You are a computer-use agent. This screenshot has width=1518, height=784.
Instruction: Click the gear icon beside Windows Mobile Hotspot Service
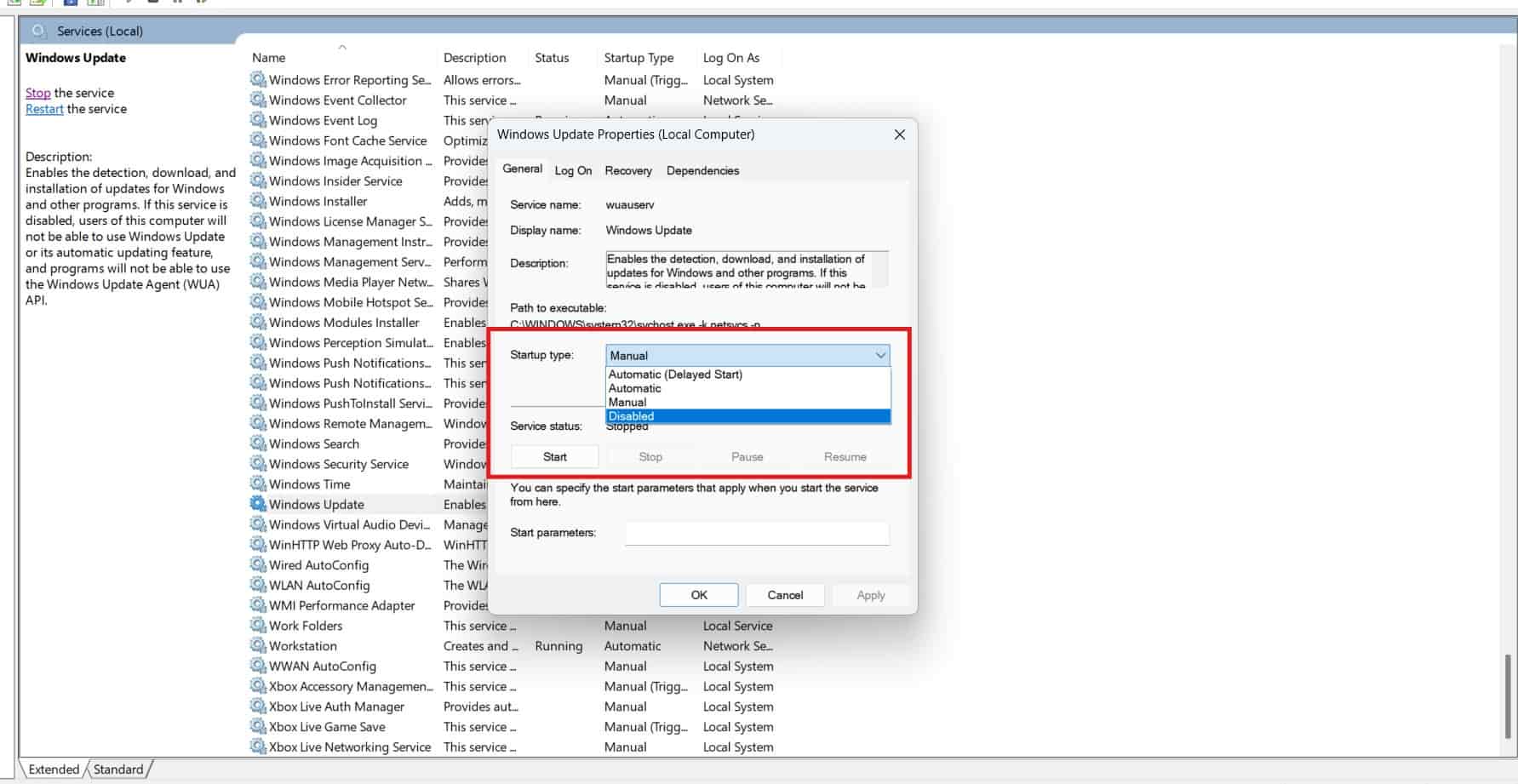pyautogui.click(x=258, y=302)
